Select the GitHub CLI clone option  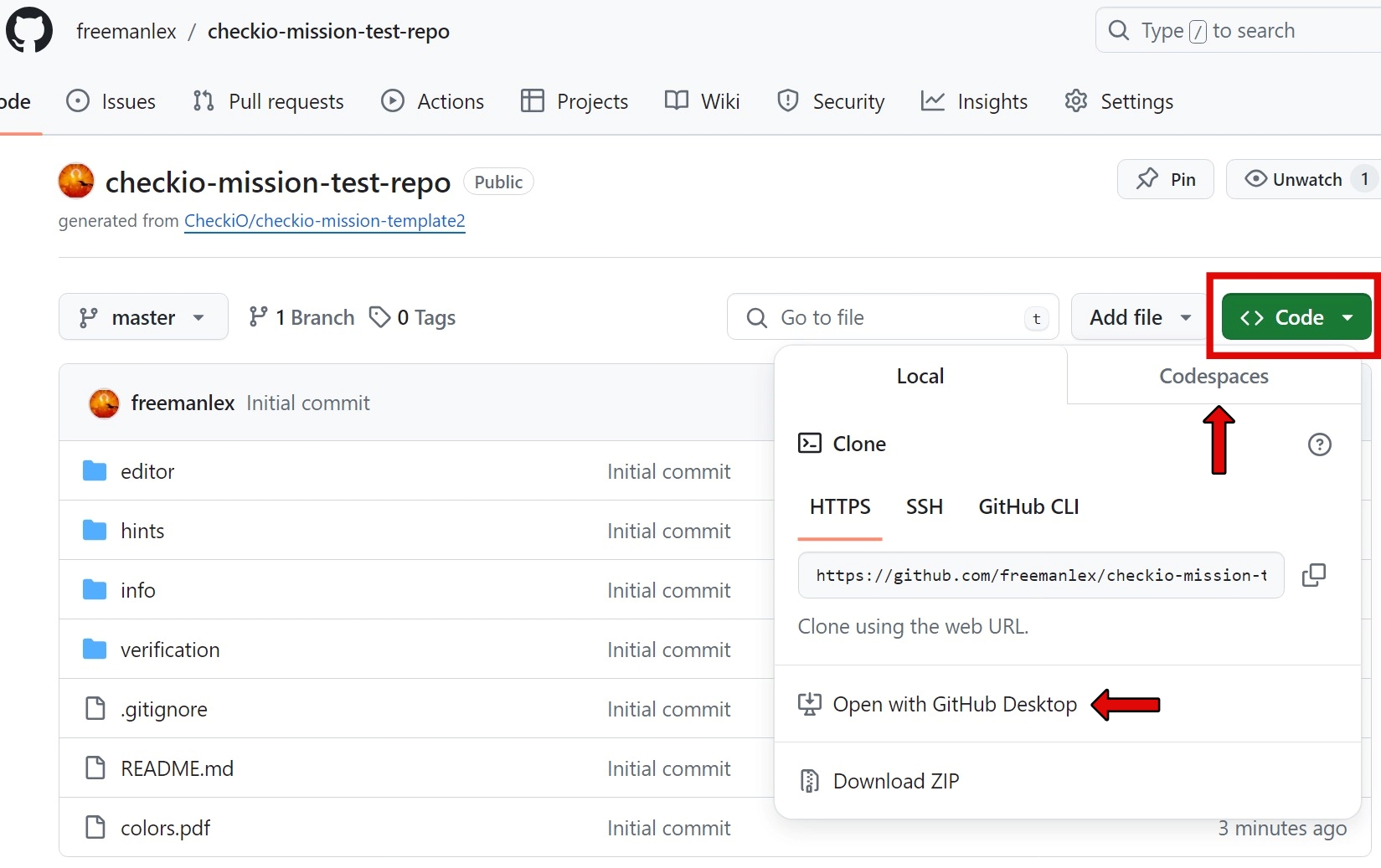[1028, 506]
